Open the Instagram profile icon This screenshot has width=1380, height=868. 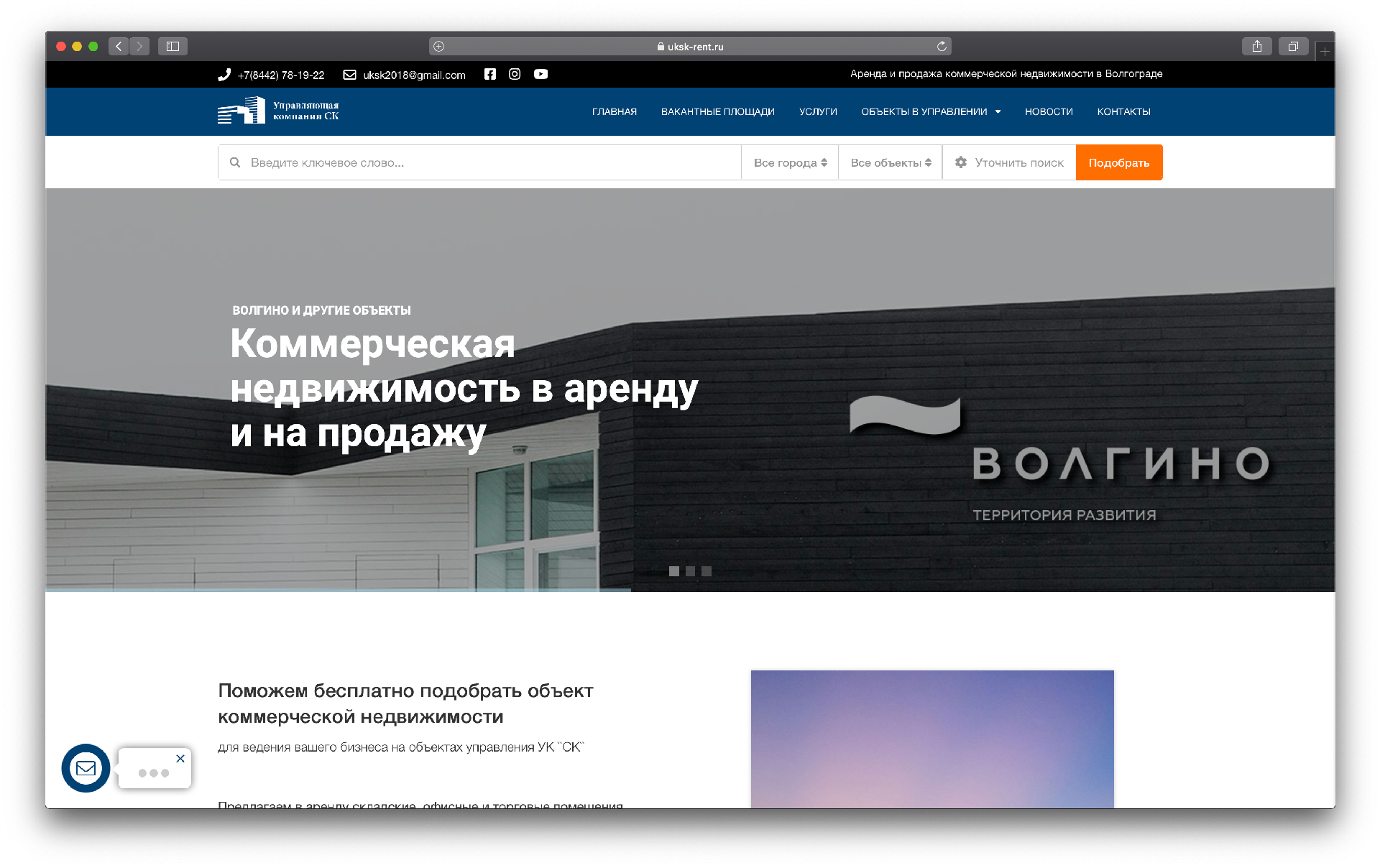click(515, 74)
